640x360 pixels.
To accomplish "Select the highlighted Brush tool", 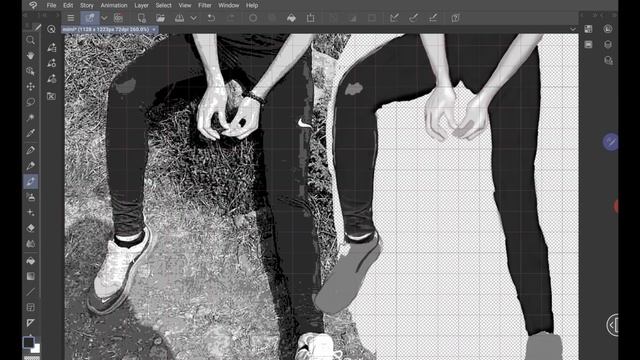I will pos(31,181).
